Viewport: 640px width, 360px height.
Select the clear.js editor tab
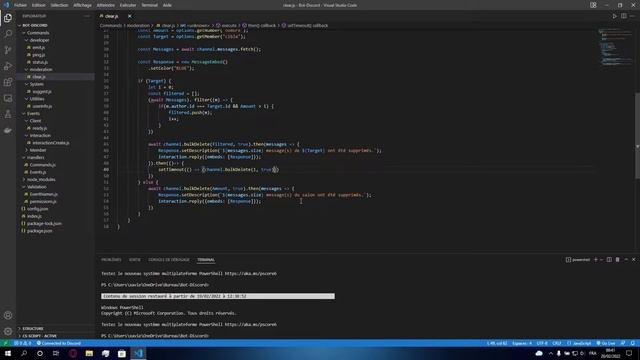click(111, 16)
